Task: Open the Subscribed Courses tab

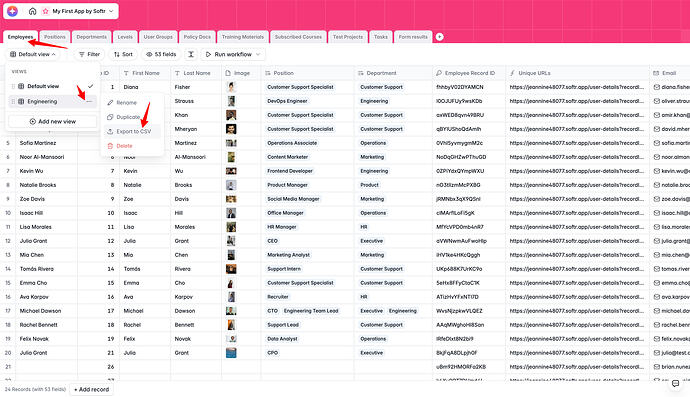Action: pos(298,37)
